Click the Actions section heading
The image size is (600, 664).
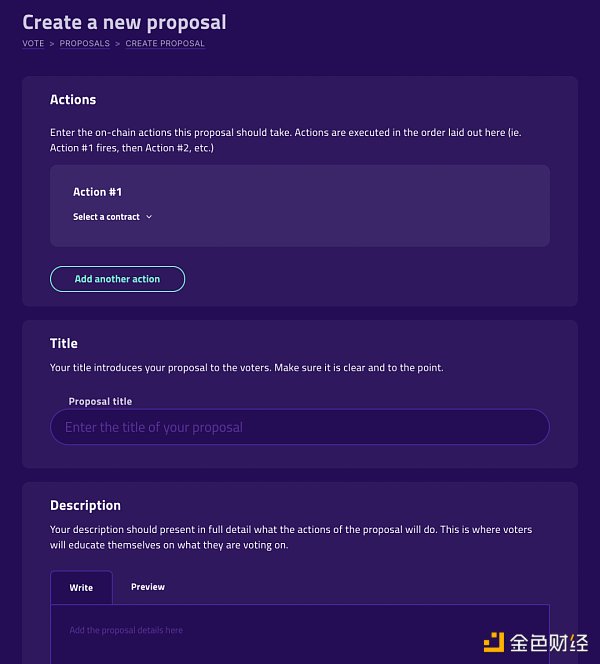pos(73,100)
